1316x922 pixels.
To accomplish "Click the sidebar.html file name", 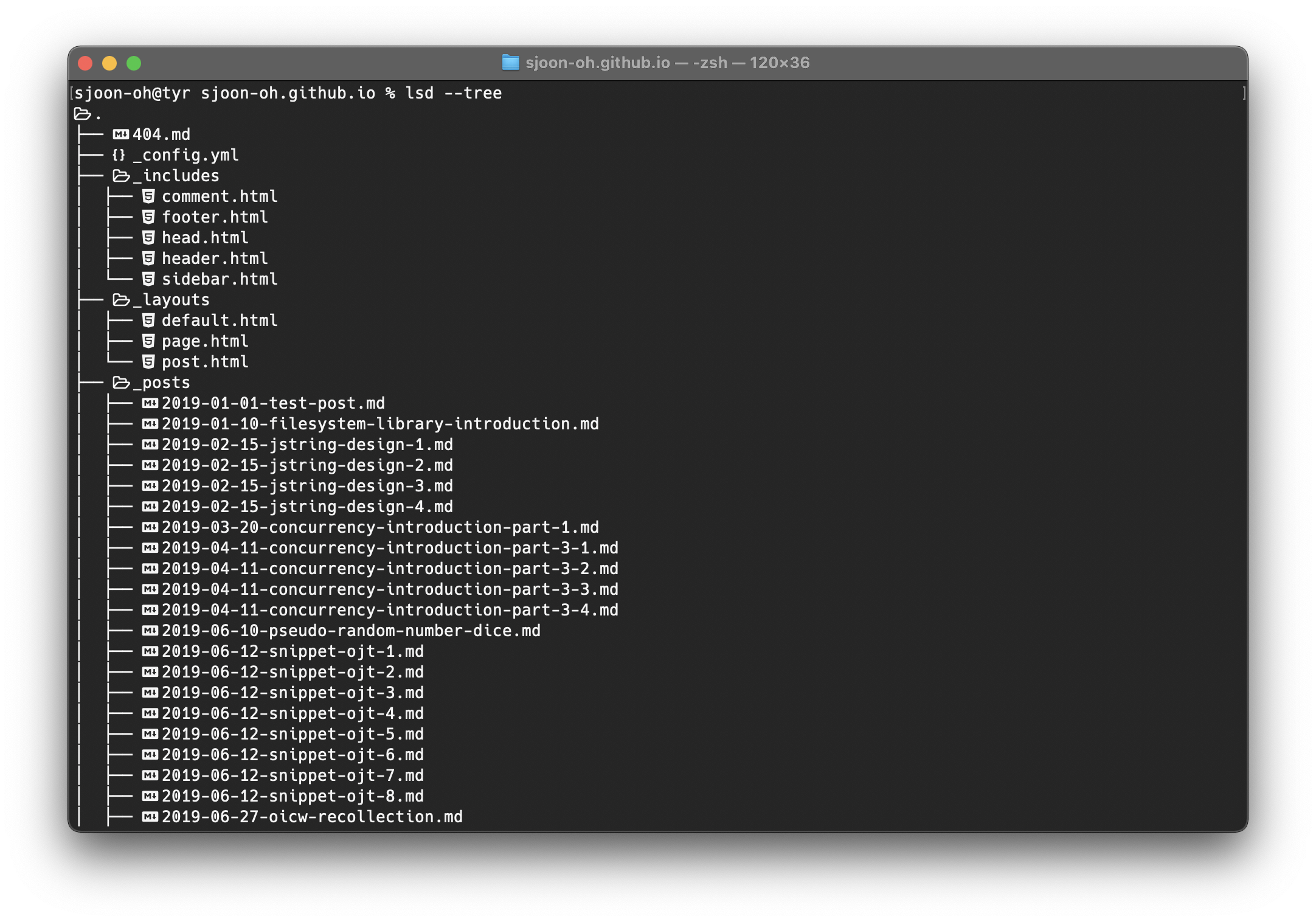I will coord(220,279).
